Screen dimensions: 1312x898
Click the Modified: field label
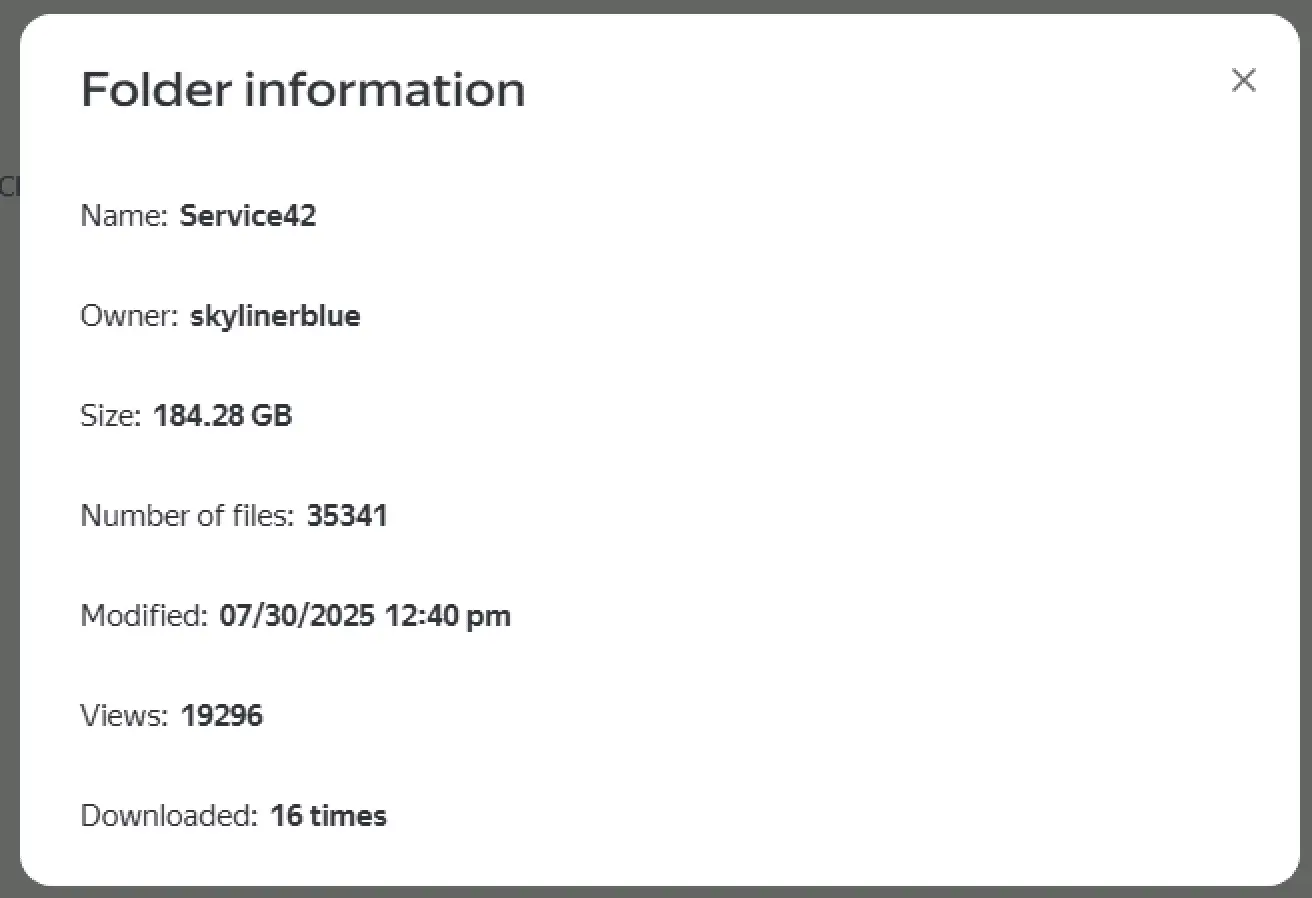point(144,616)
